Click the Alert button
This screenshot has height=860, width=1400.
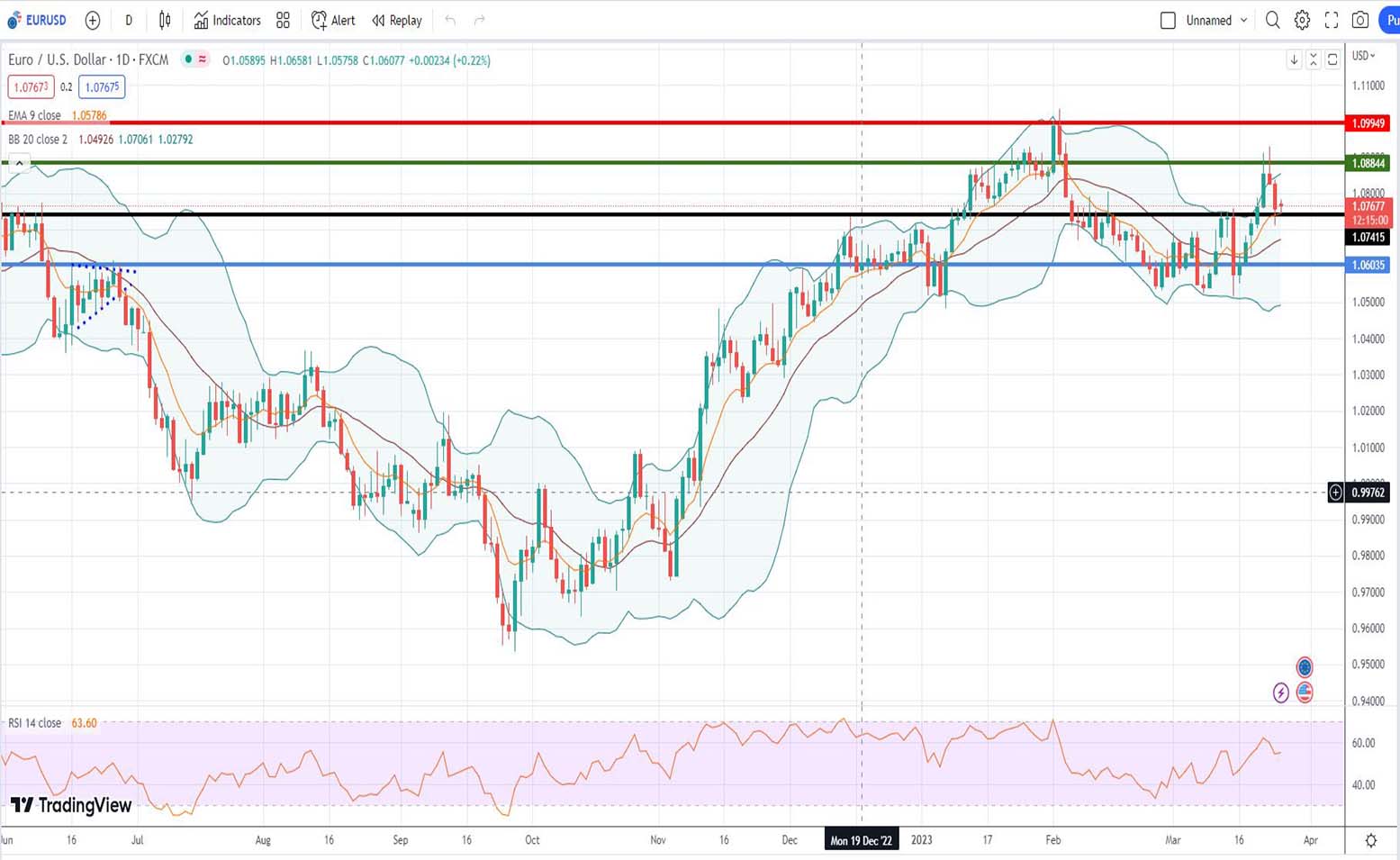(333, 20)
